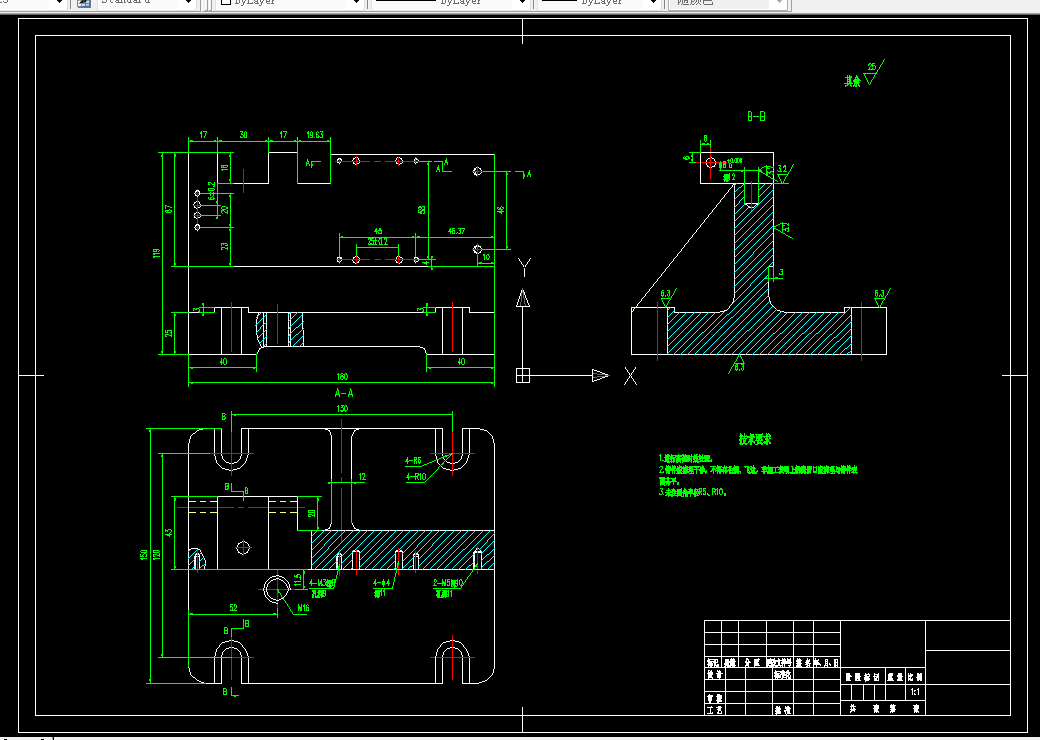Select the 1:1 scale cell
1040x740 pixels.
915,692
